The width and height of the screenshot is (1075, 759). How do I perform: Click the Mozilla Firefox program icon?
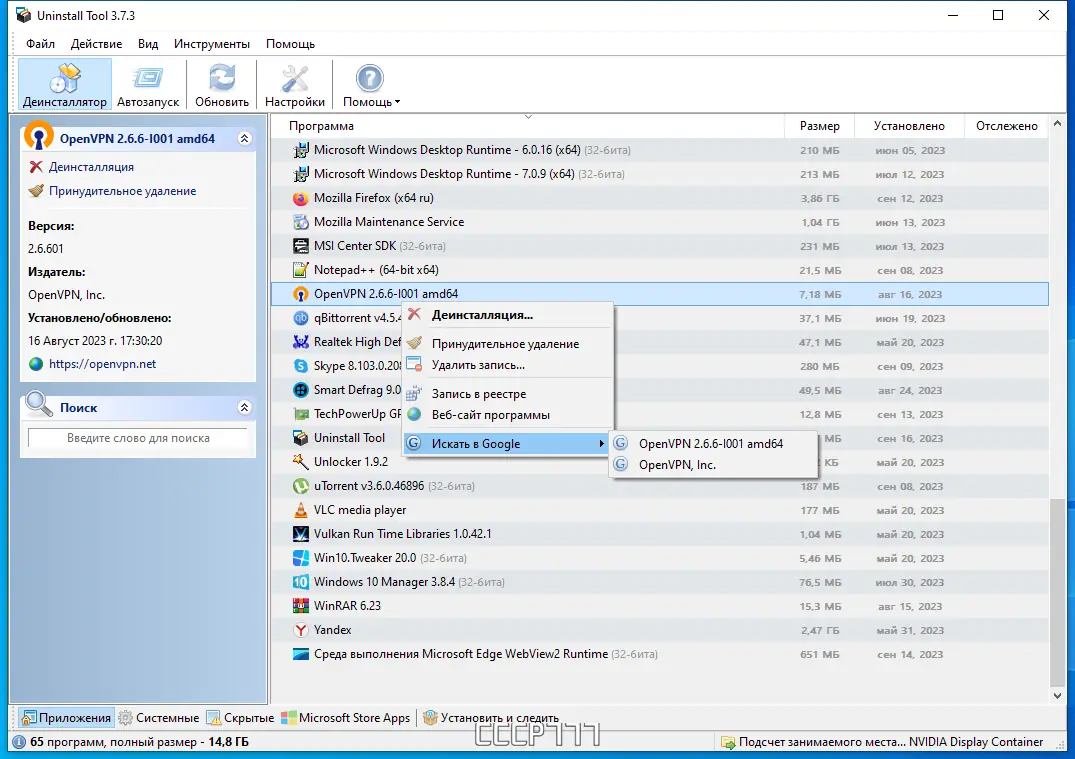pyautogui.click(x=300, y=198)
